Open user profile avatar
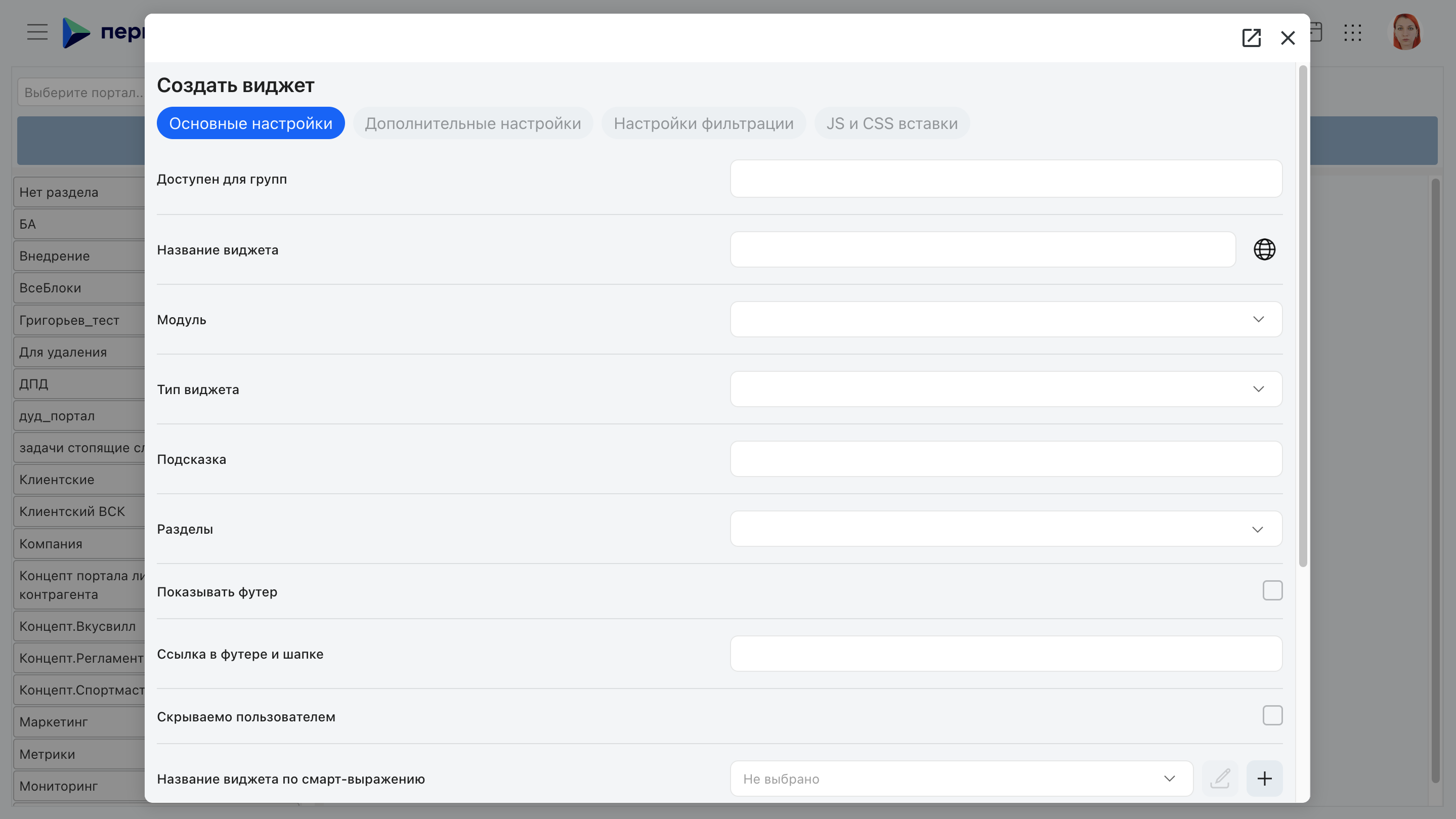This screenshot has height=819, width=1456. click(x=1406, y=32)
